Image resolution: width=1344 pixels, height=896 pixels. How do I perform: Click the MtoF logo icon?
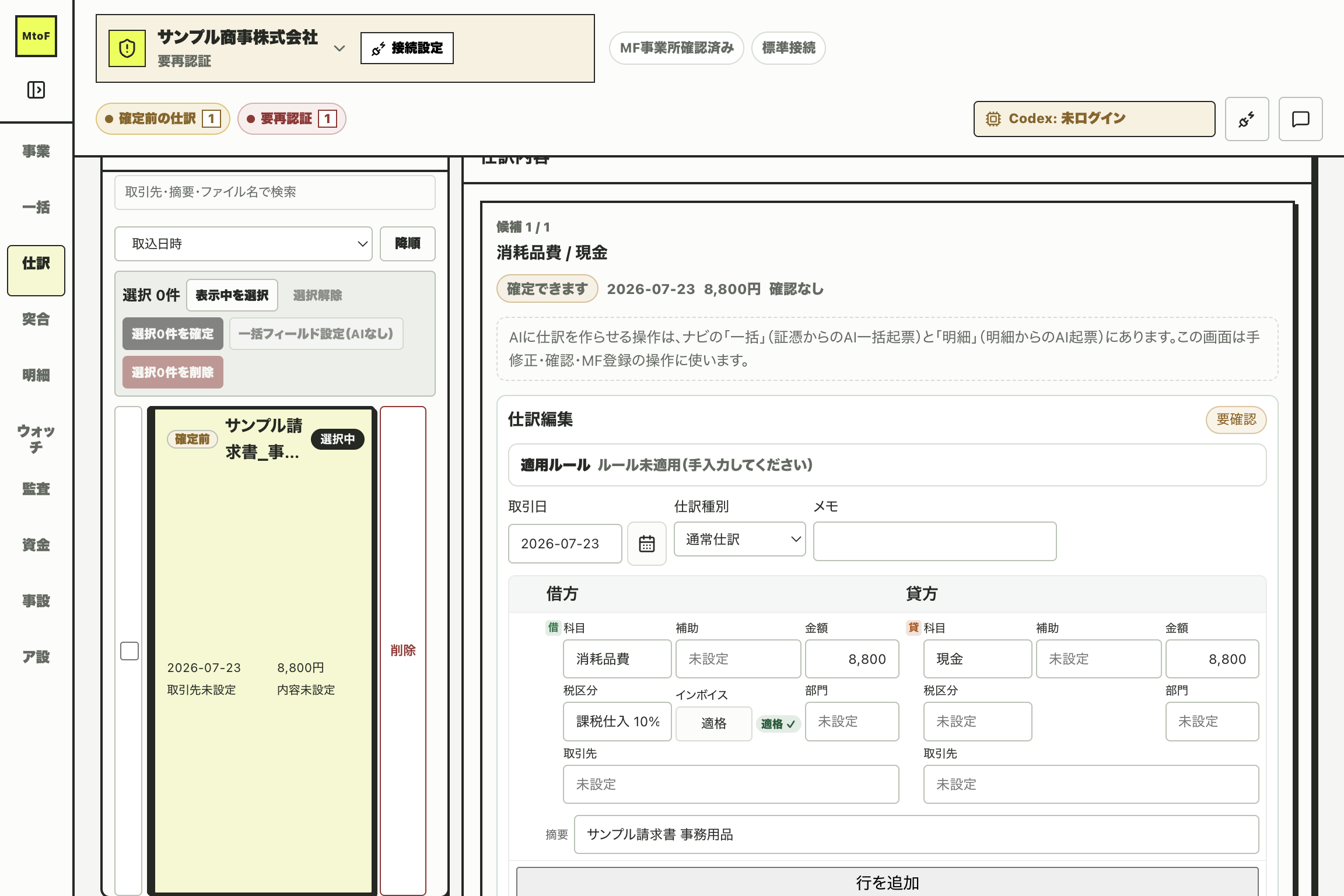(x=36, y=36)
